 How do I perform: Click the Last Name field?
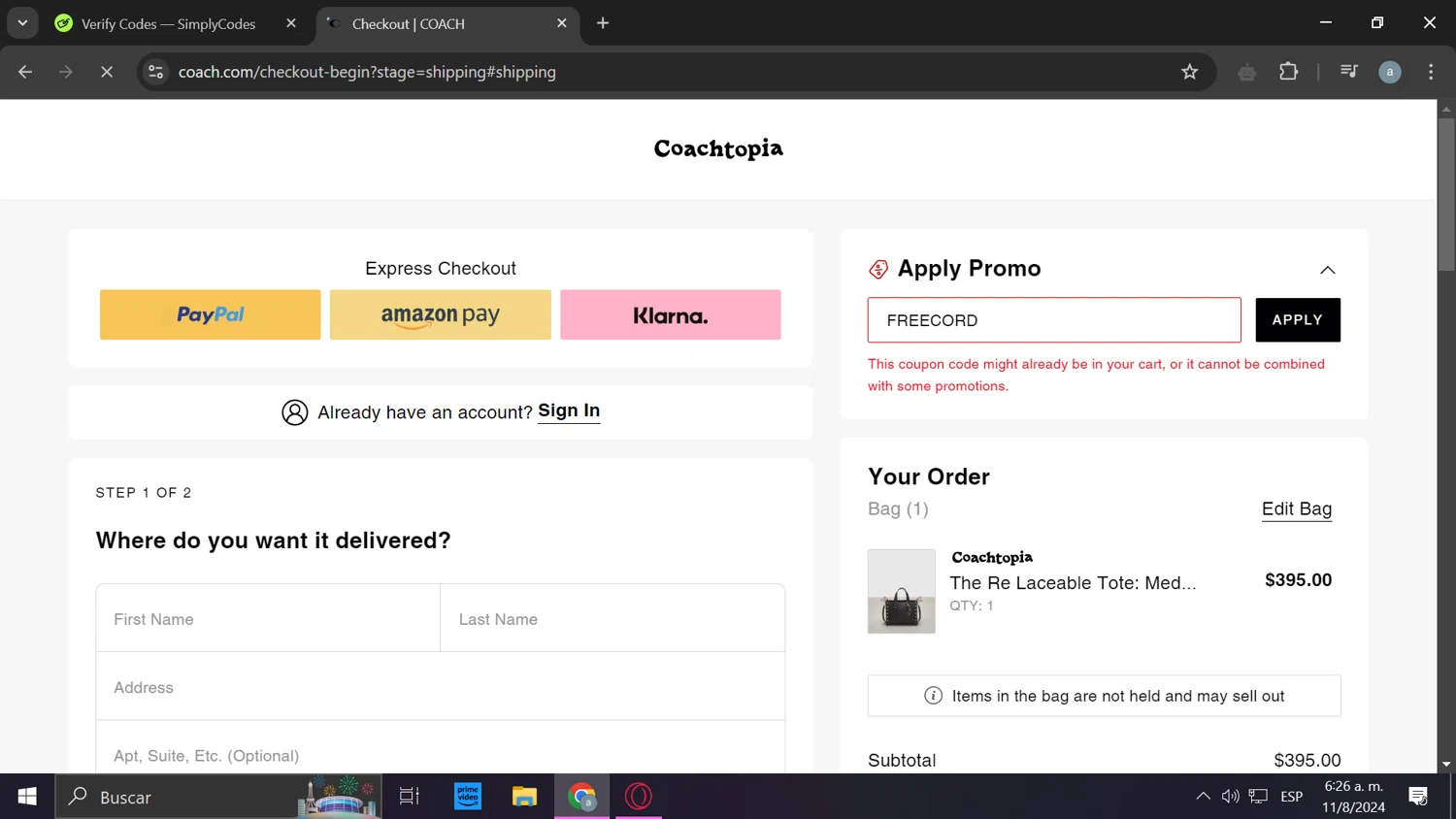[x=612, y=618]
